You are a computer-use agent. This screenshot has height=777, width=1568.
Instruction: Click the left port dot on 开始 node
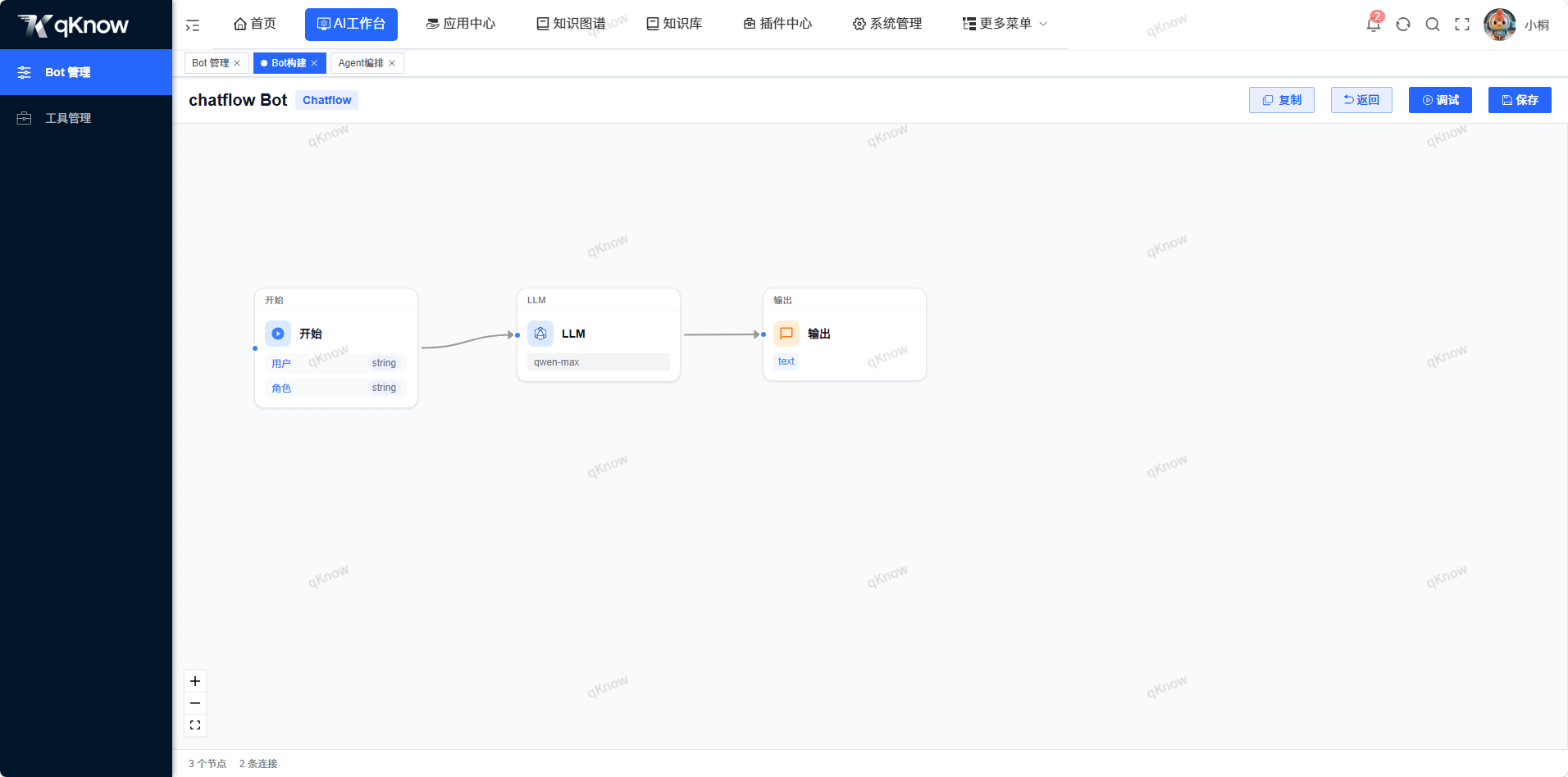(255, 348)
